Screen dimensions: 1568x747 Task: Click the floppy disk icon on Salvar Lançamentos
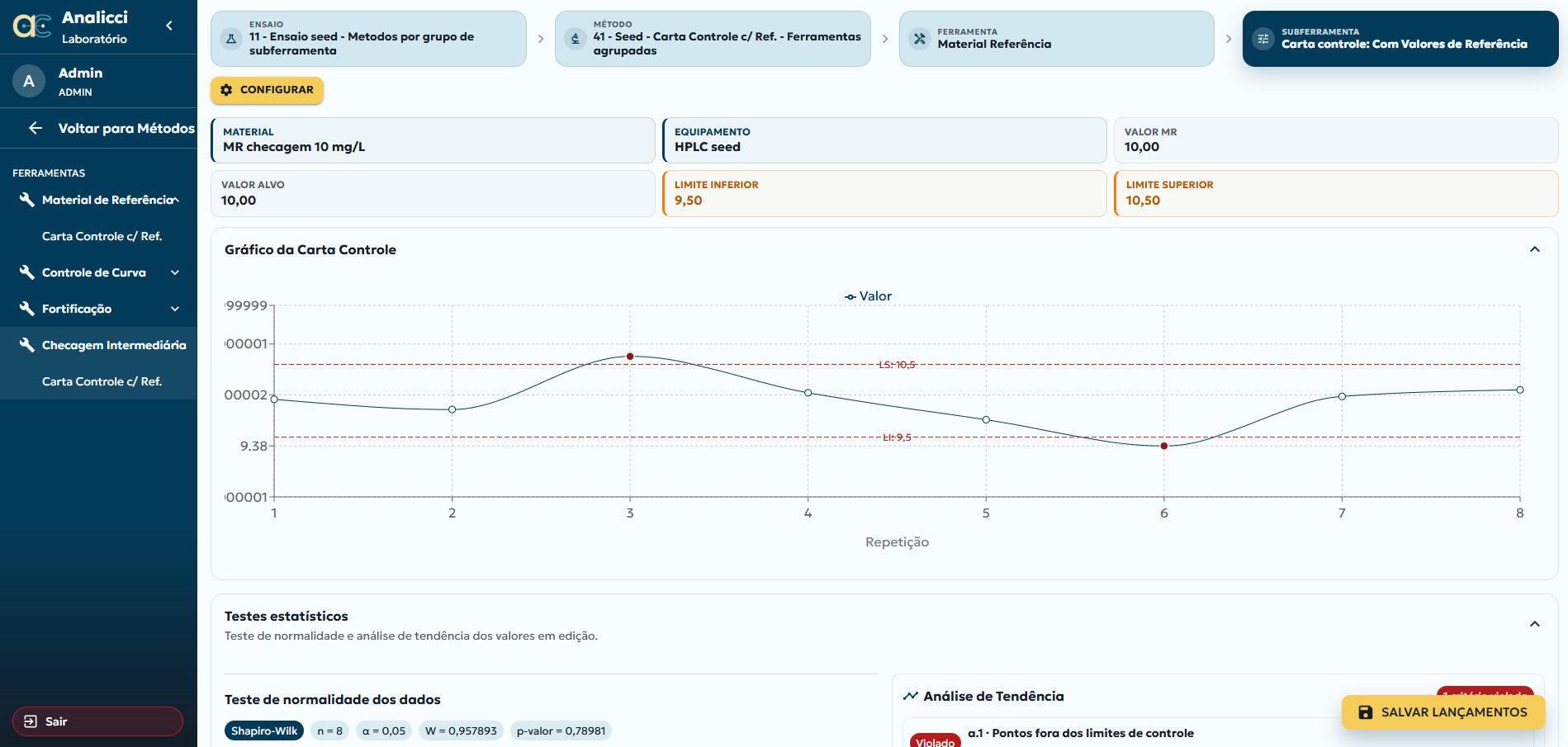tap(1366, 712)
